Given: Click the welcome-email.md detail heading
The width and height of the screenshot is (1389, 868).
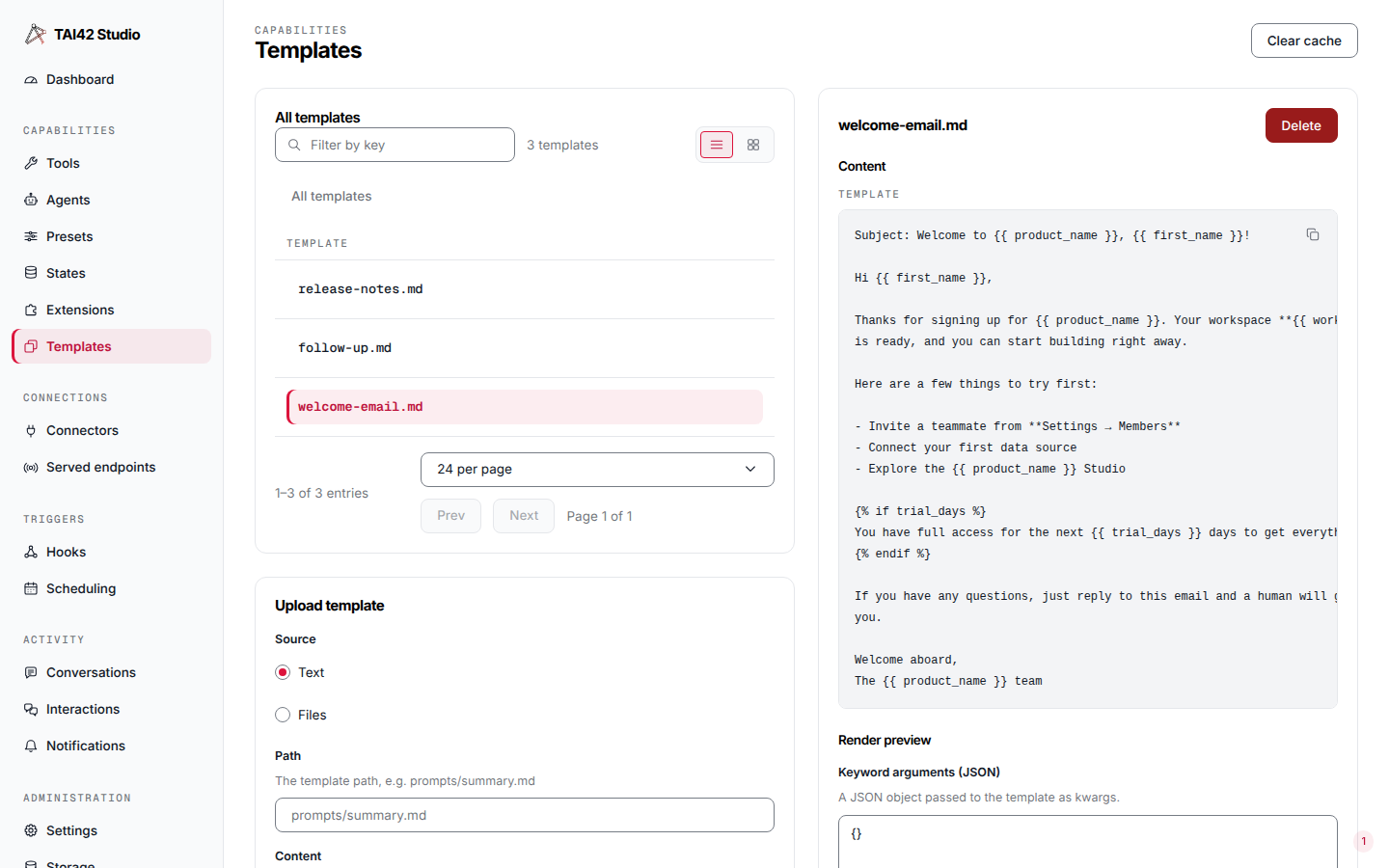Looking at the screenshot, I should click(x=903, y=125).
